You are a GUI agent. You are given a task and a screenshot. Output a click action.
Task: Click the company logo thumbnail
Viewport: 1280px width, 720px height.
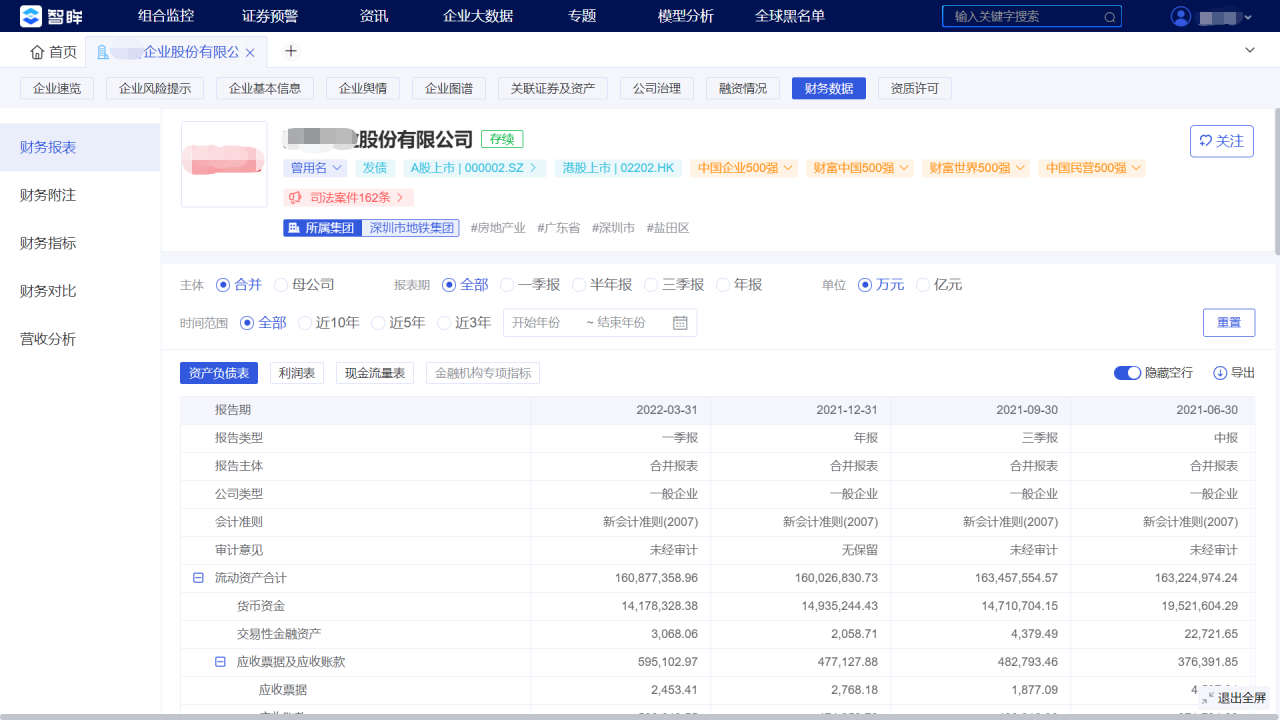[224, 164]
